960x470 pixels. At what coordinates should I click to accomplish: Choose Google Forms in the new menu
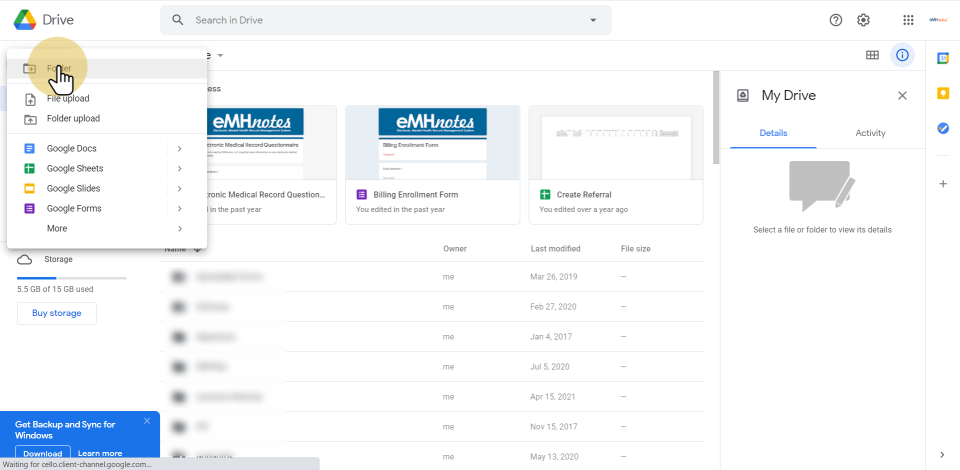74,208
